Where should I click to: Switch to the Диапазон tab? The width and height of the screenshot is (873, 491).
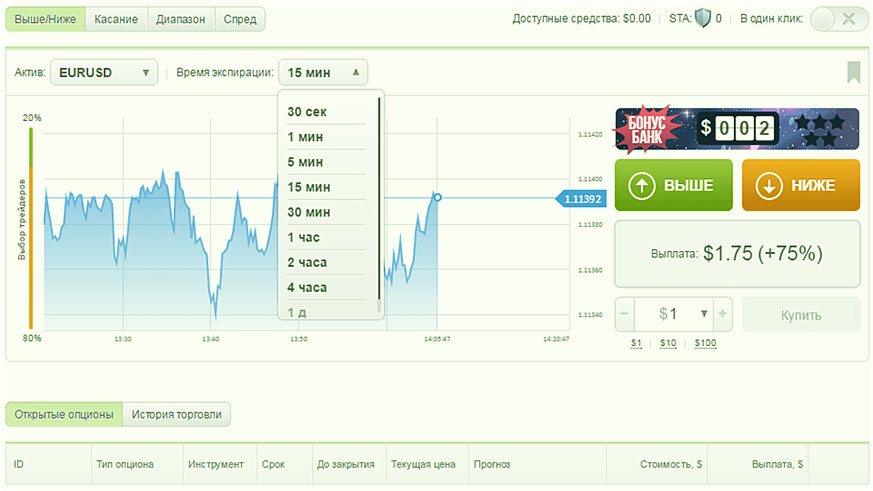(181, 18)
